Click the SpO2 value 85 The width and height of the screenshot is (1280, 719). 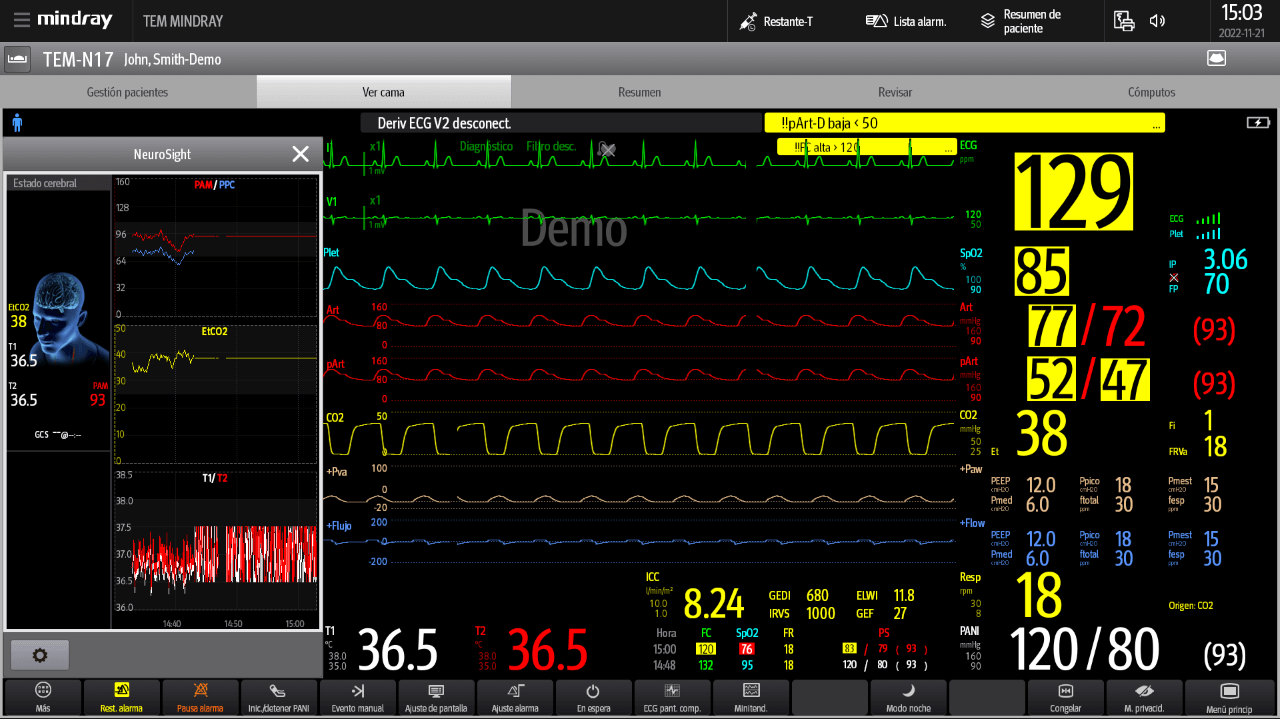click(1042, 271)
